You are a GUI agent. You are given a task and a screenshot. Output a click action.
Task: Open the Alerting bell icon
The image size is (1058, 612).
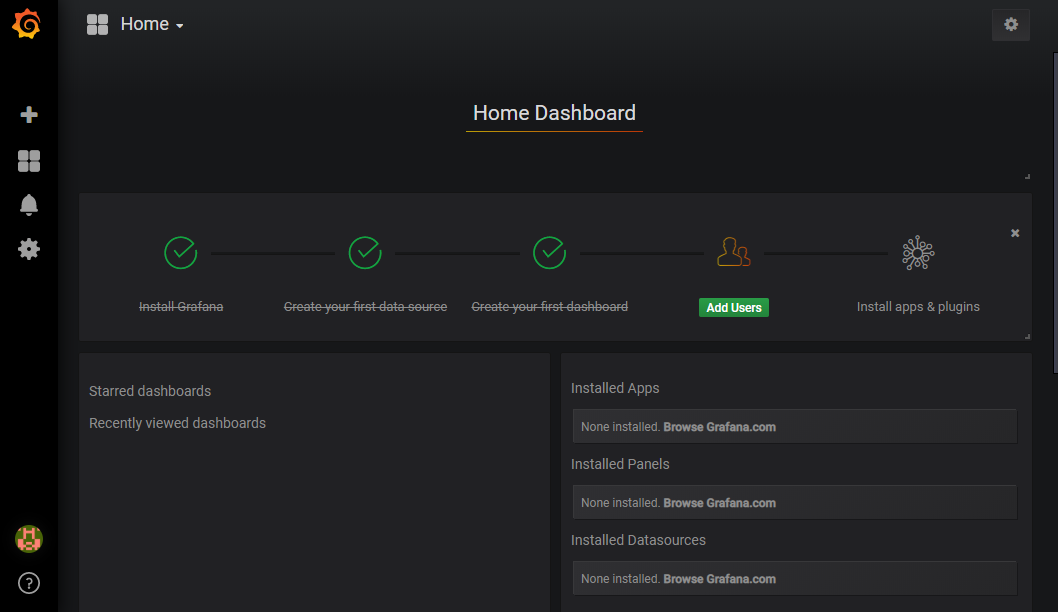point(29,204)
